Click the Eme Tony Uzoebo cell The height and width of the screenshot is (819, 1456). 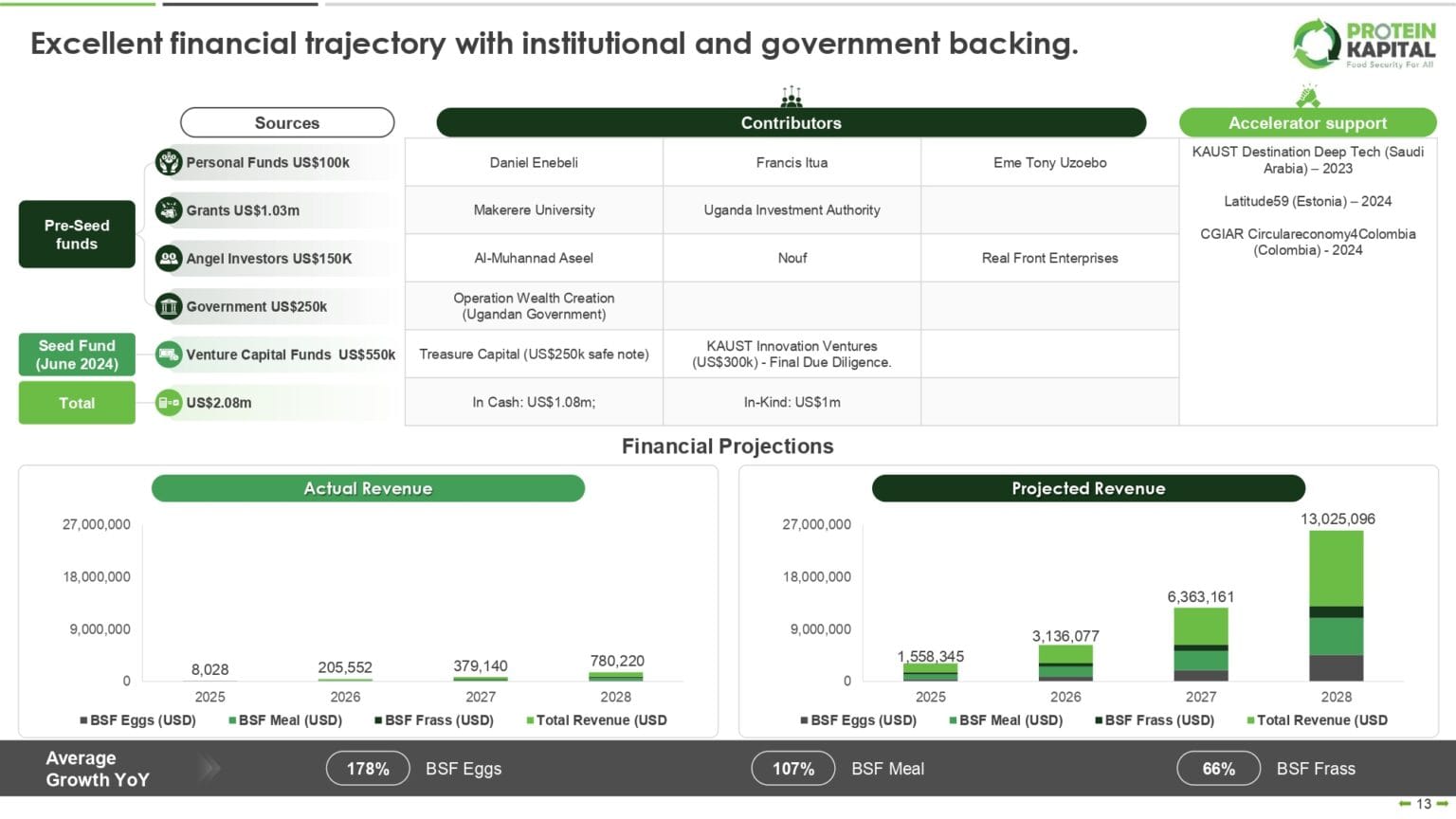click(x=1050, y=162)
